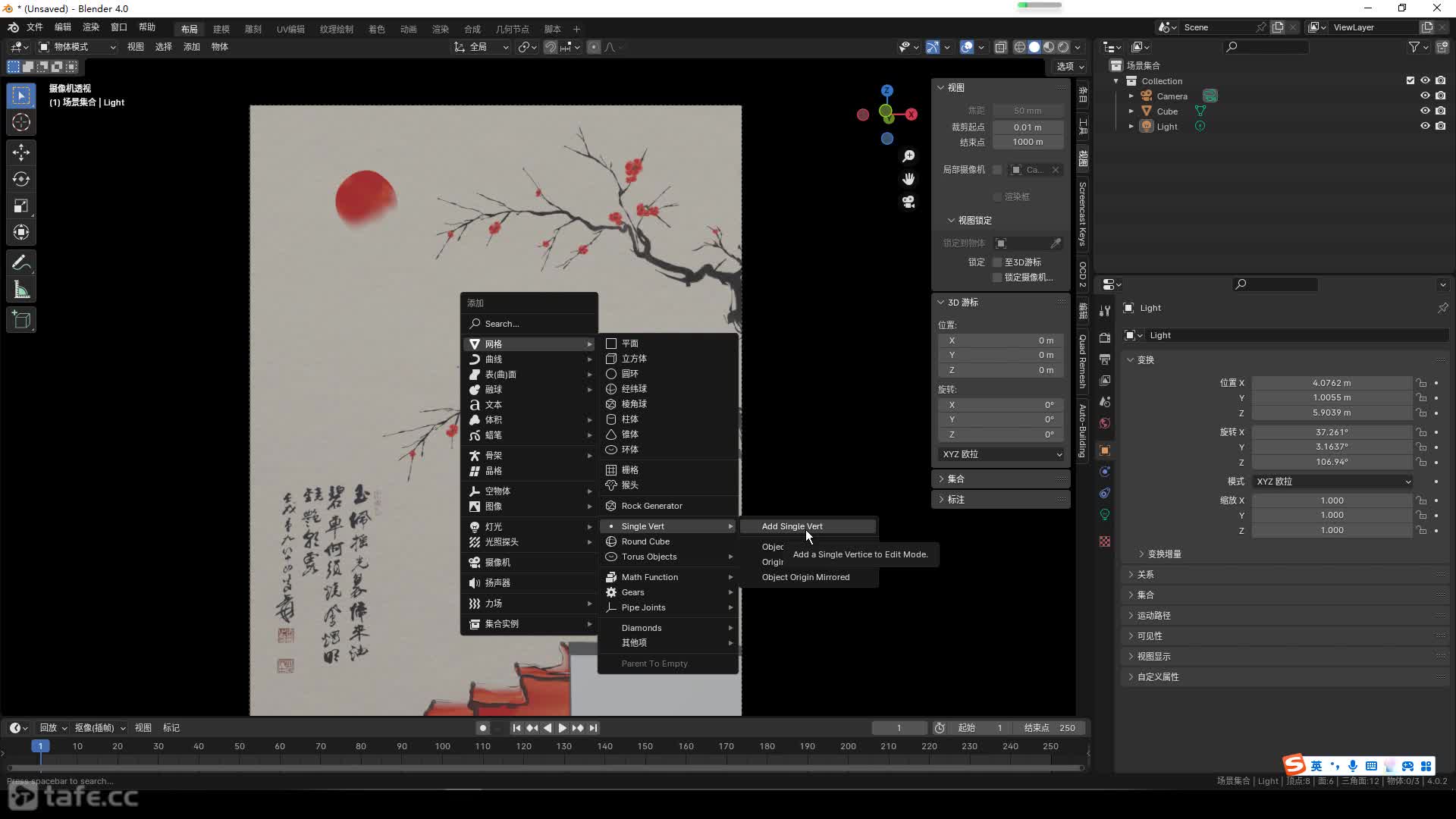Open the World properties tab icon

point(1105,423)
